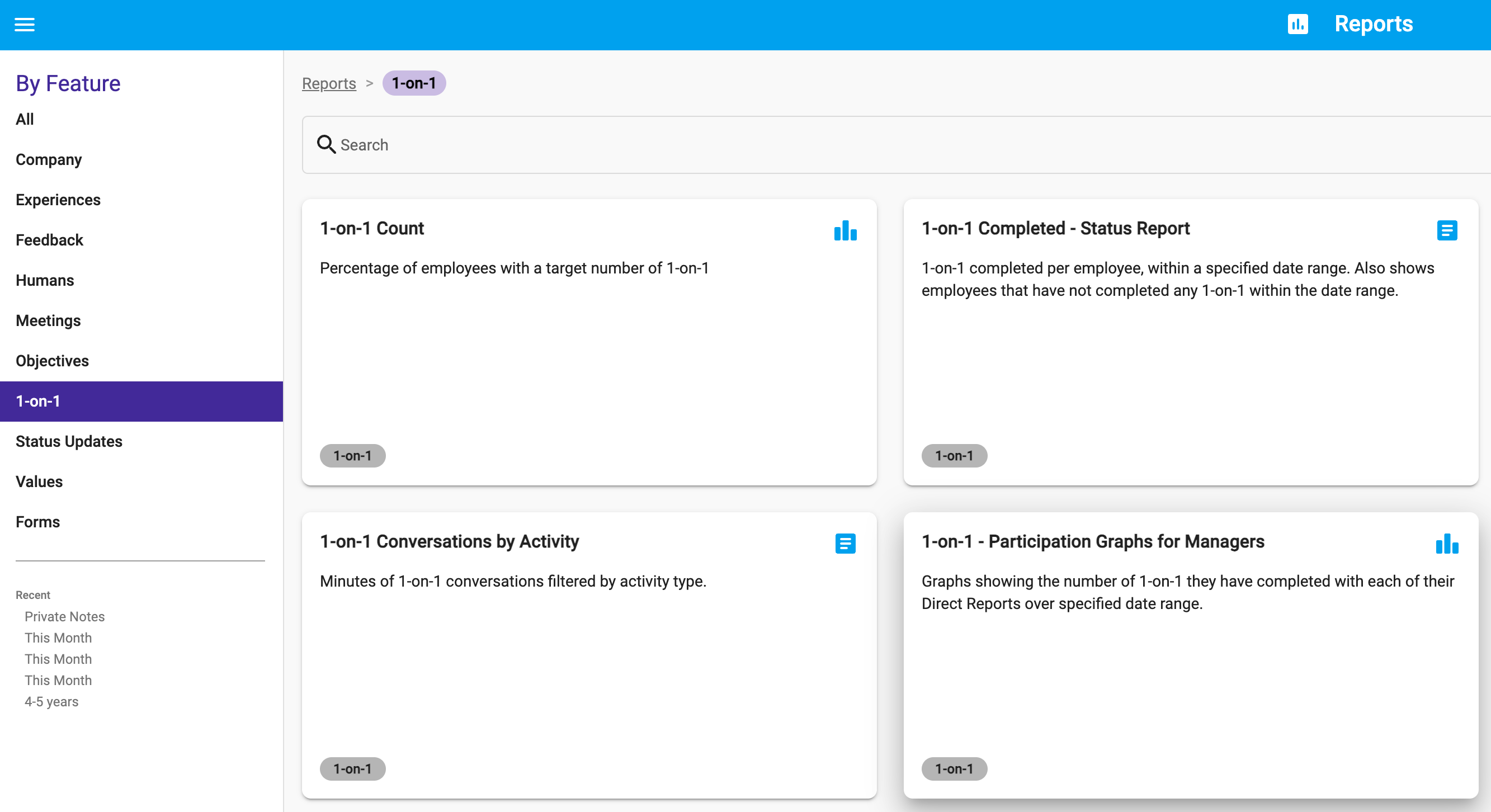Image resolution: width=1491 pixels, height=812 pixels.
Task: Select the Forms feature category
Action: pos(37,522)
